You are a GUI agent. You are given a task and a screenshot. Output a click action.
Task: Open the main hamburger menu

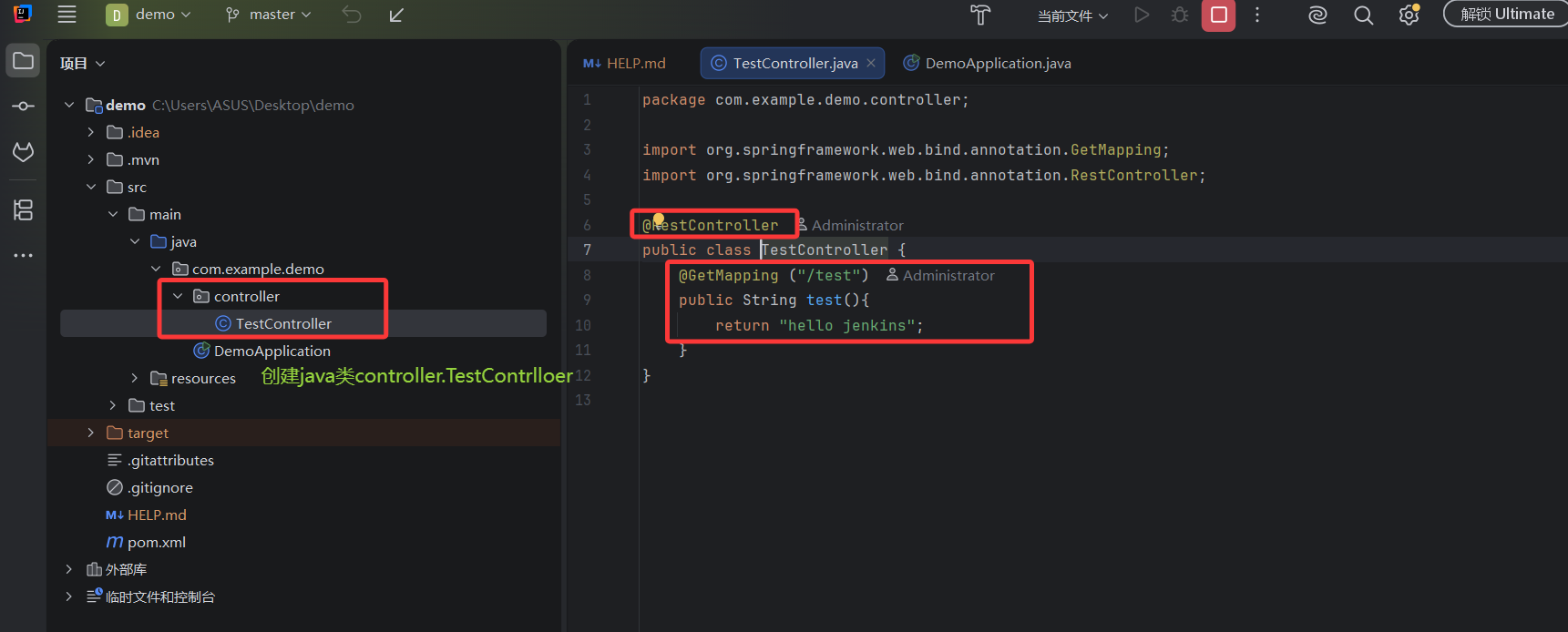tap(67, 15)
